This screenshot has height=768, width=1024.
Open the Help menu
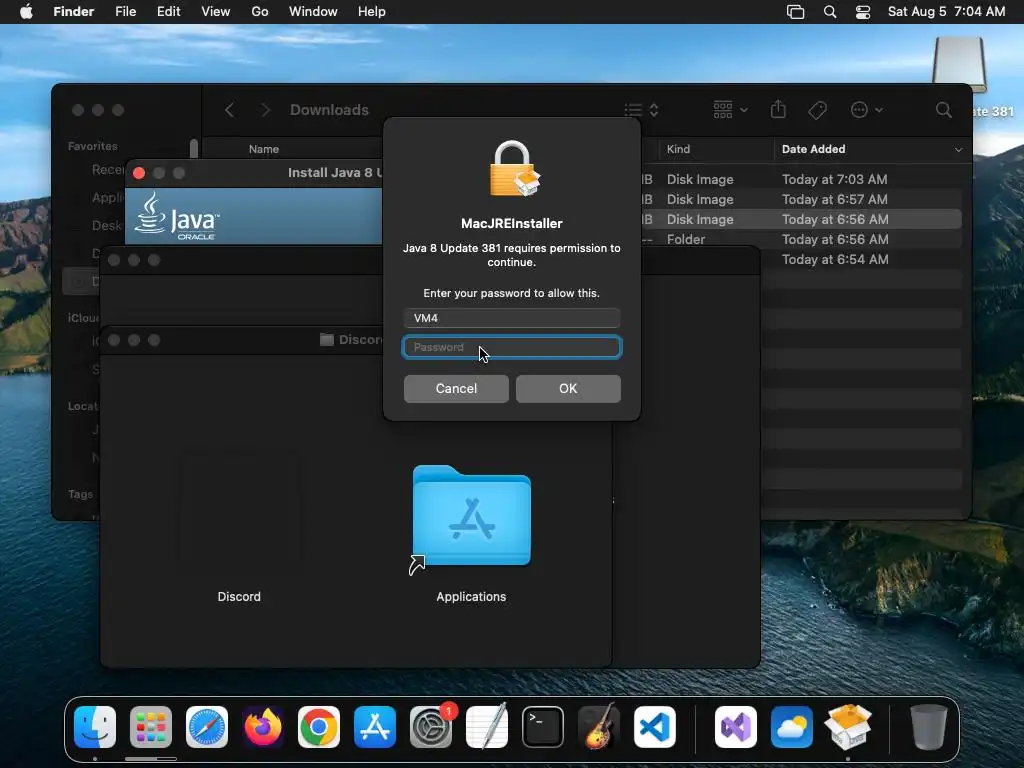372,12
